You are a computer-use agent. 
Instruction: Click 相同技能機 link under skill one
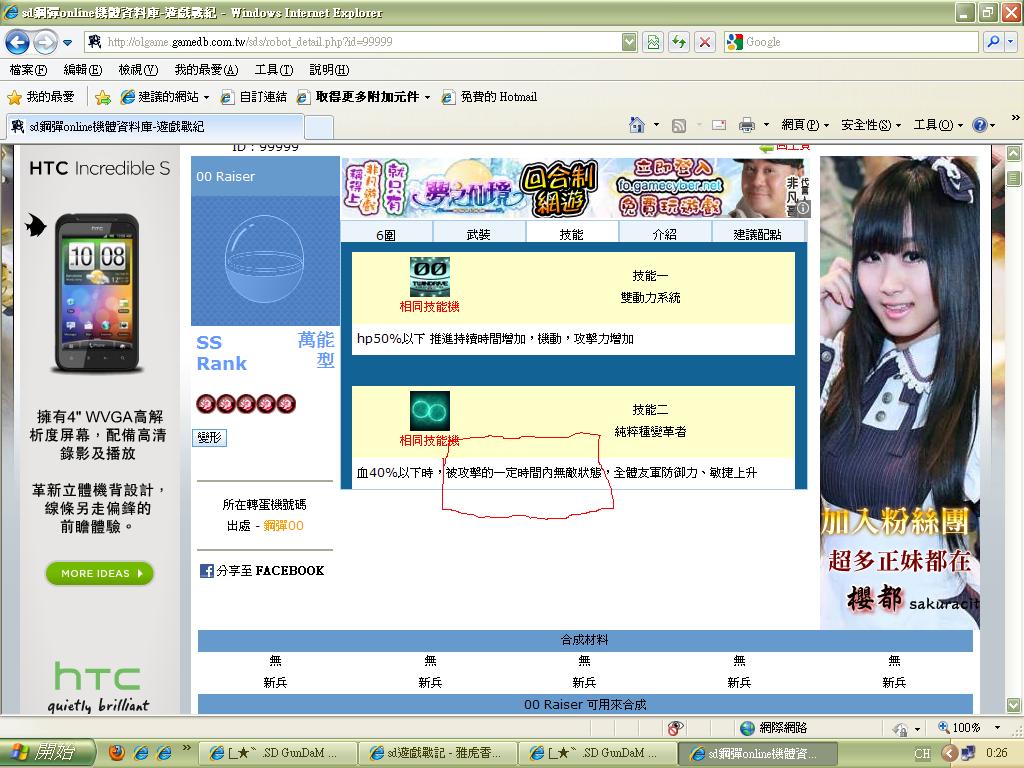click(x=430, y=306)
